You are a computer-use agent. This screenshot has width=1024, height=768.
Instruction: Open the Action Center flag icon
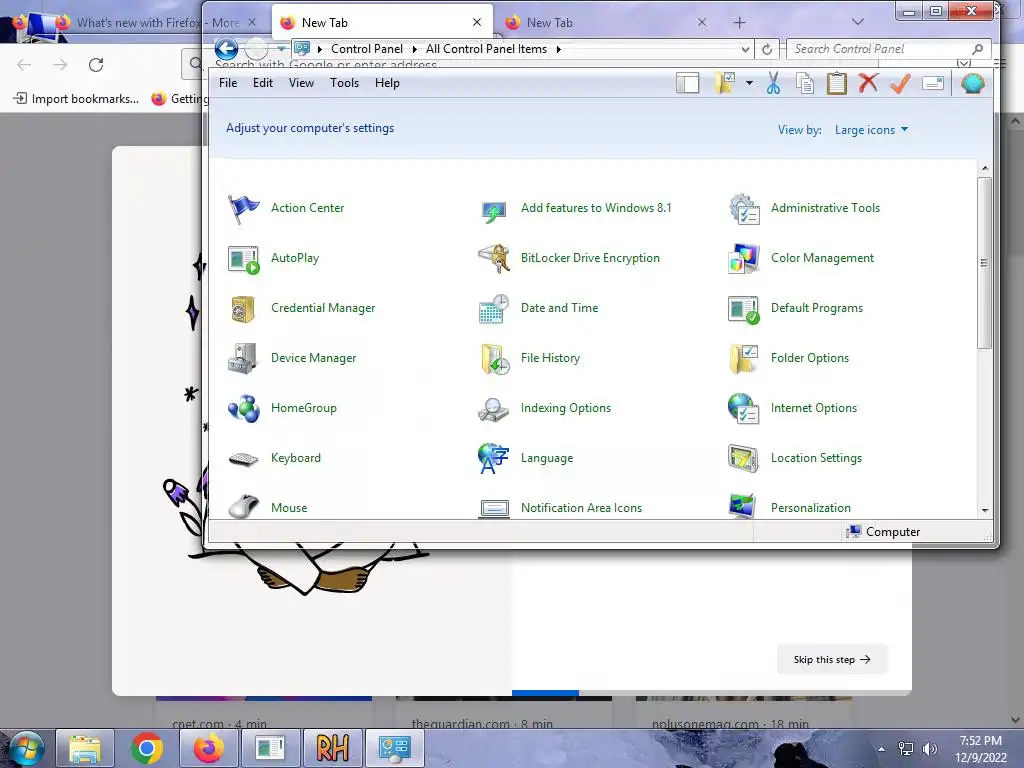coord(244,209)
